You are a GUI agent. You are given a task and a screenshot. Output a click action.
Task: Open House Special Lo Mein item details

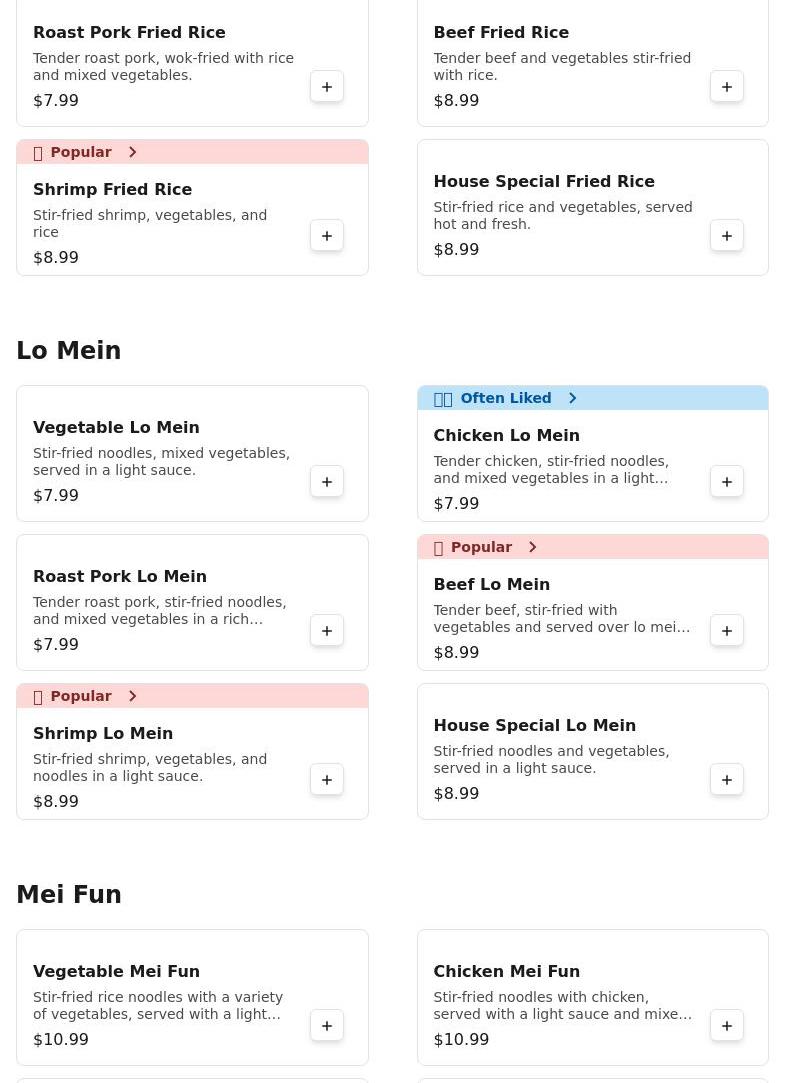(x=534, y=725)
